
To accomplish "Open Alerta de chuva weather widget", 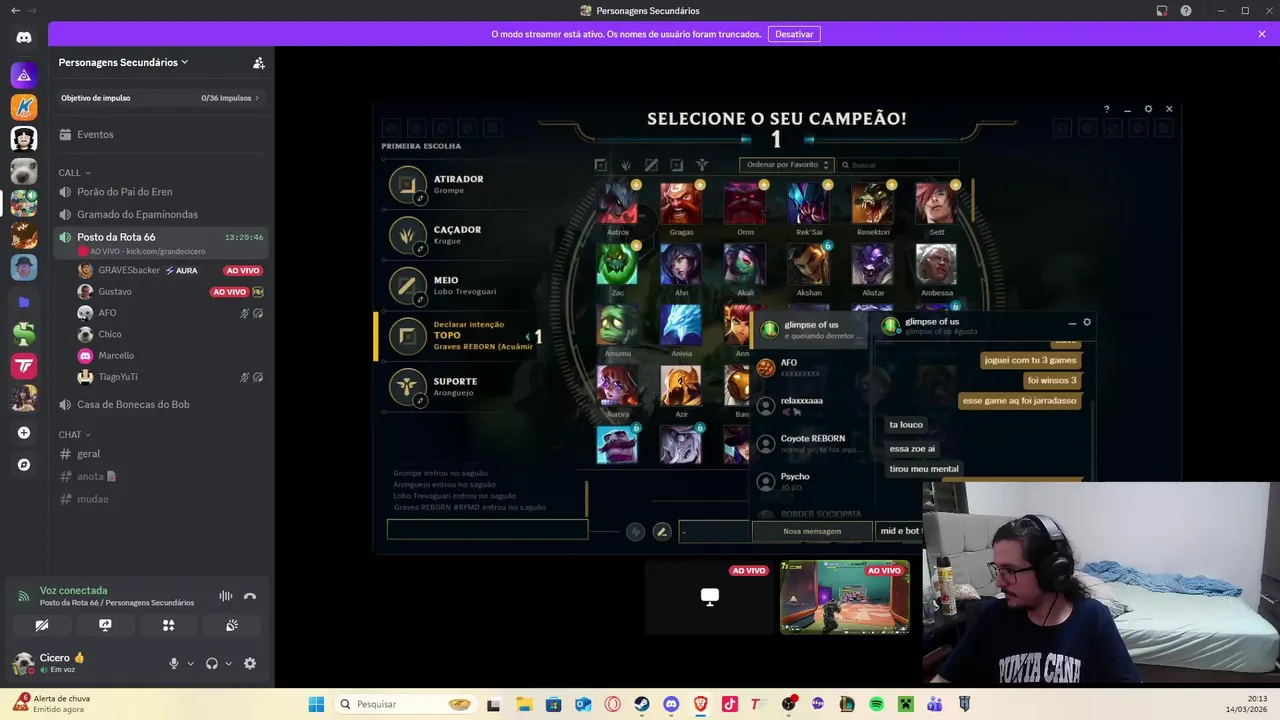I will 52,703.
